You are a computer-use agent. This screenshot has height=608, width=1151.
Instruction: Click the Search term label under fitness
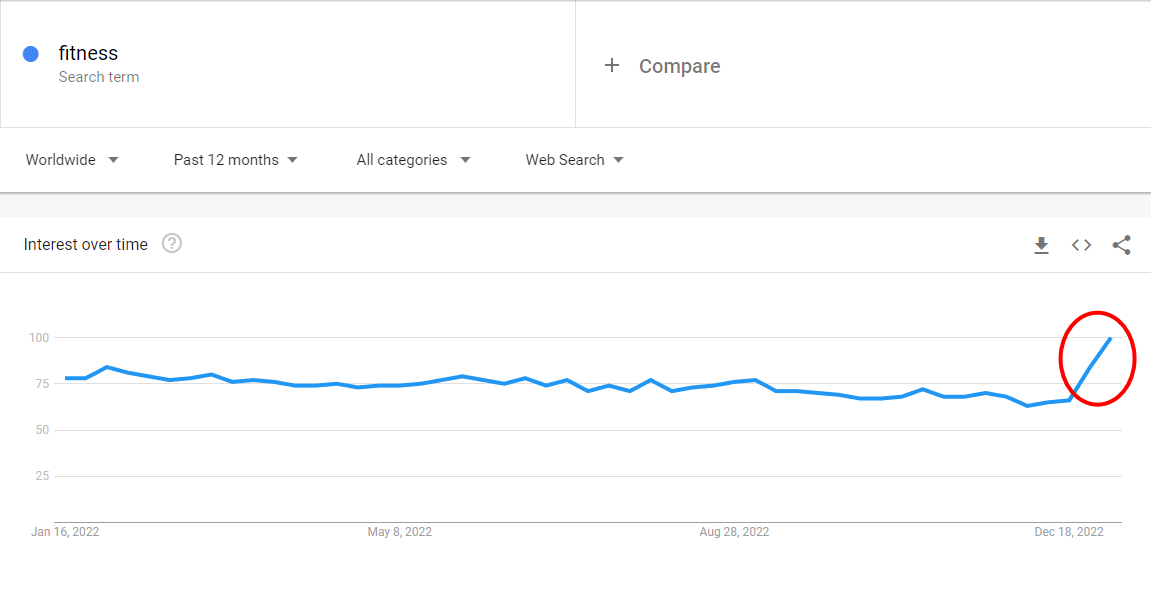tap(98, 77)
